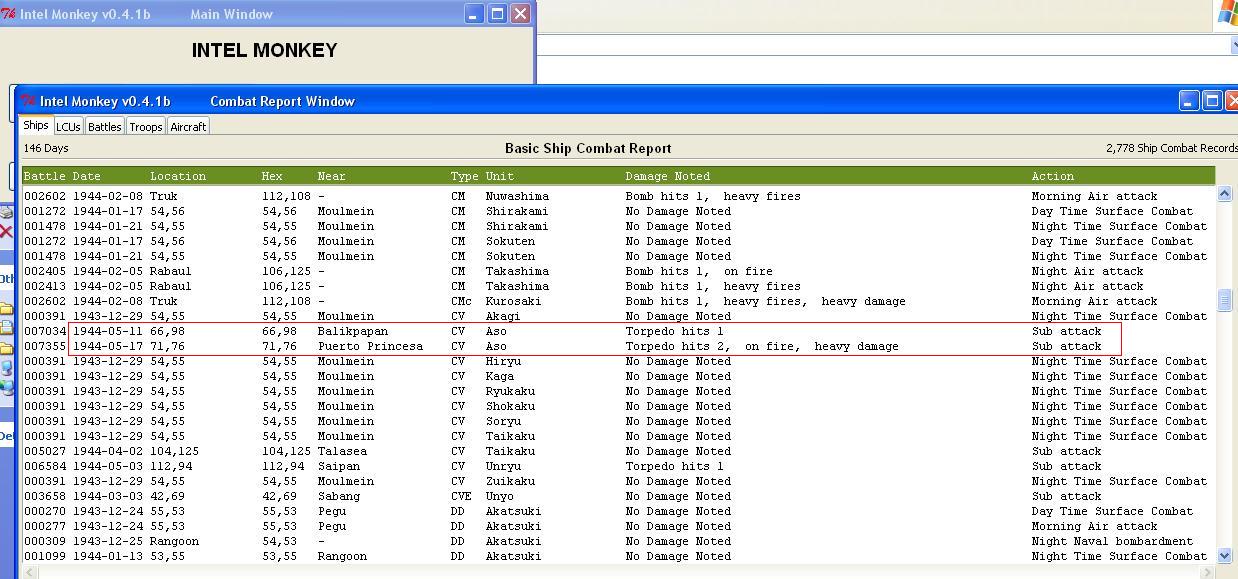Image resolution: width=1238 pixels, height=579 pixels.
Task: Click the INTEL MONKEY heading
Action: pyautogui.click(x=264, y=50)
